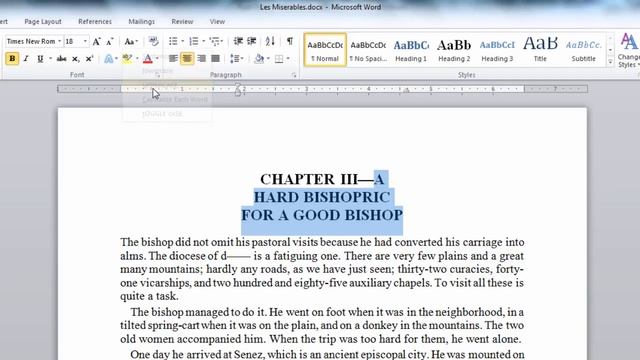The image size is (640, 360).
Task: Apply paragraph Shading with the paint bucket
Action: [259, 59]
